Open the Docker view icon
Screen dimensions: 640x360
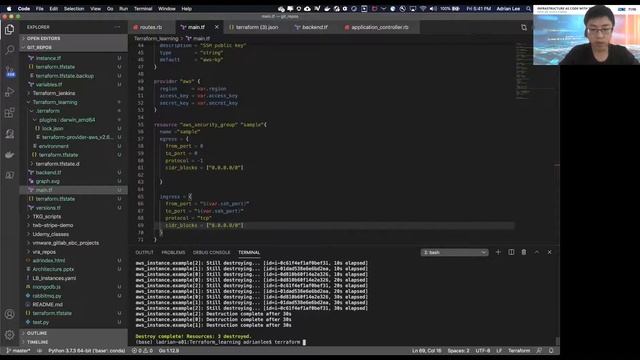click(9, 155)
